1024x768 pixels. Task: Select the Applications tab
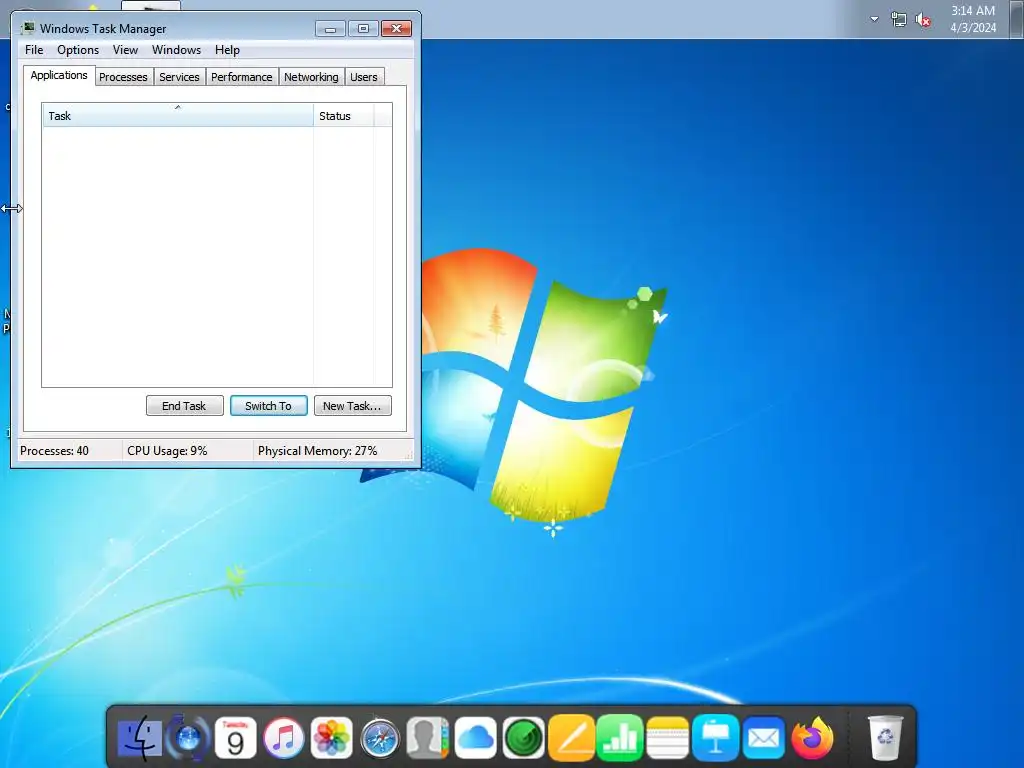(x=59, y=75)
